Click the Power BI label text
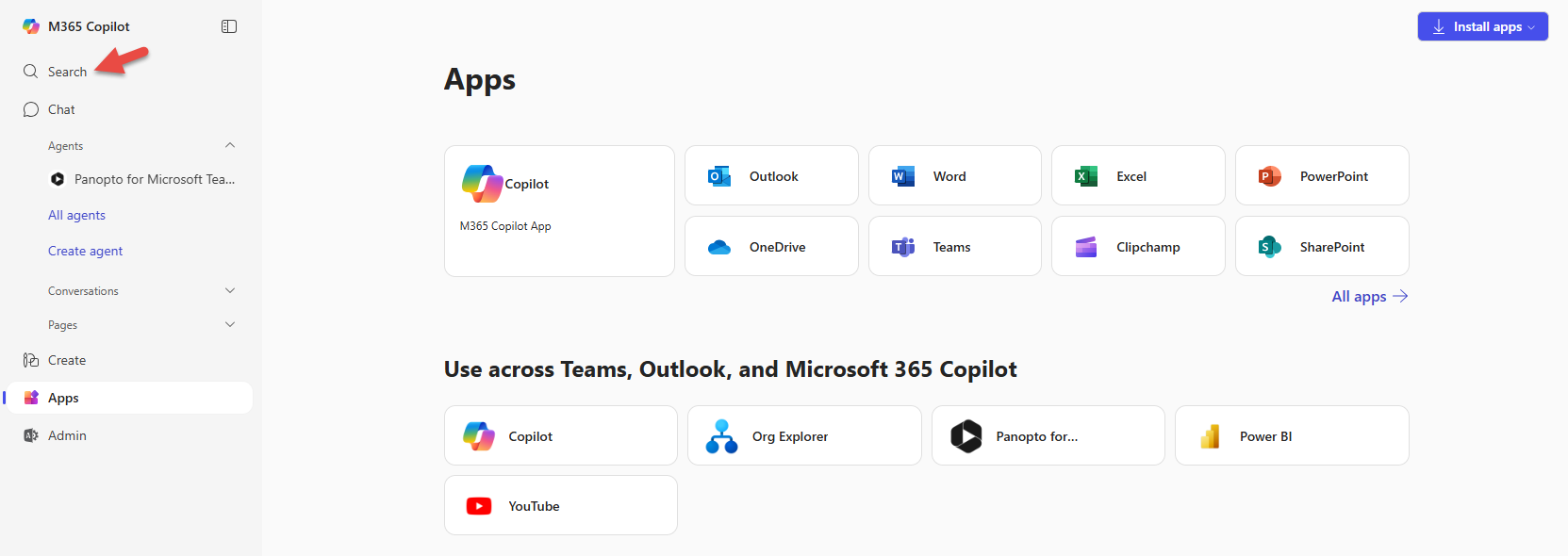The width and height of the screenshot is (1568, 556). (x=1265, y=436)
